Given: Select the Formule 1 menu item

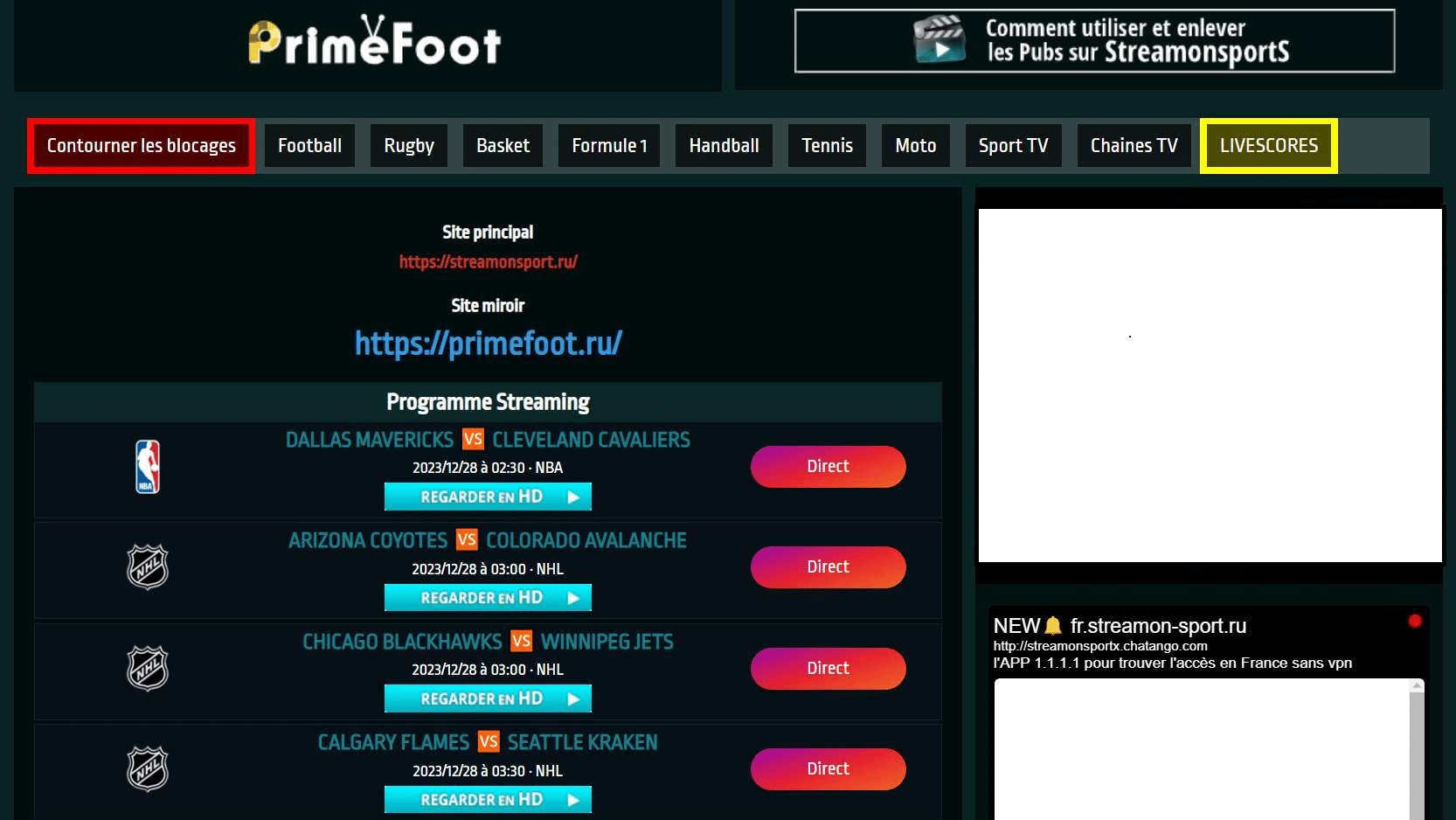Looking at the screenshot, I should [609, 146].
